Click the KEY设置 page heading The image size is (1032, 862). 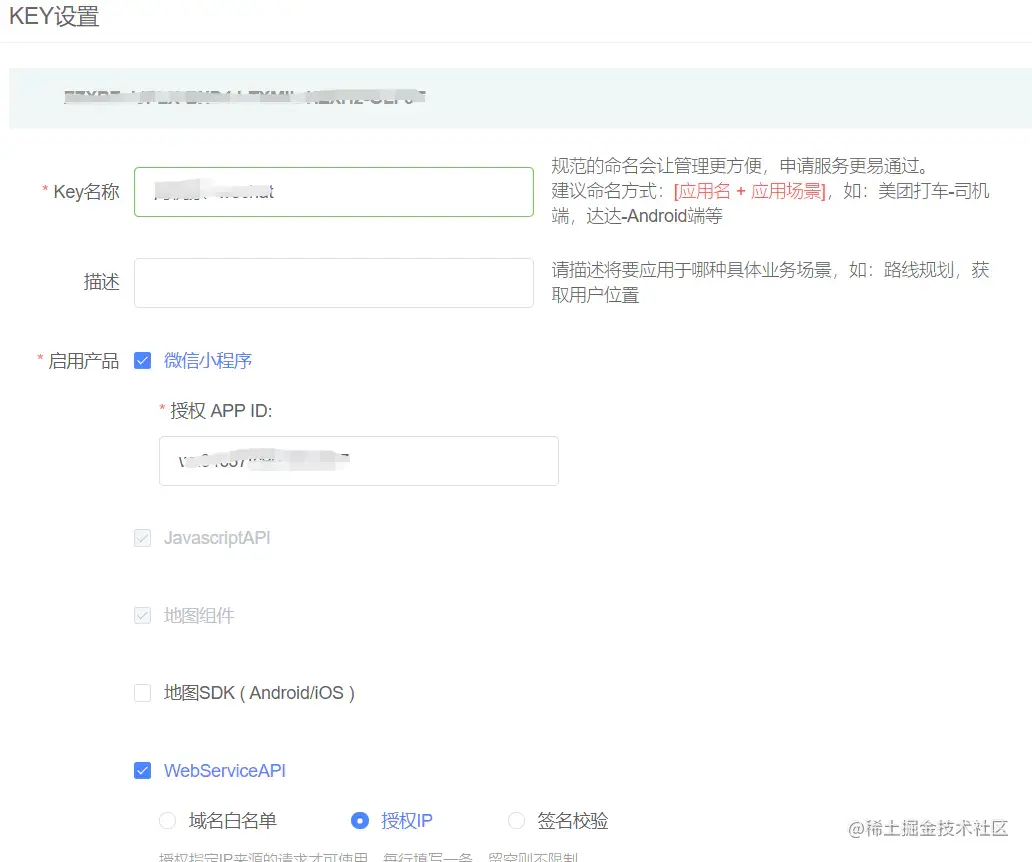click(x=54, y=16)
